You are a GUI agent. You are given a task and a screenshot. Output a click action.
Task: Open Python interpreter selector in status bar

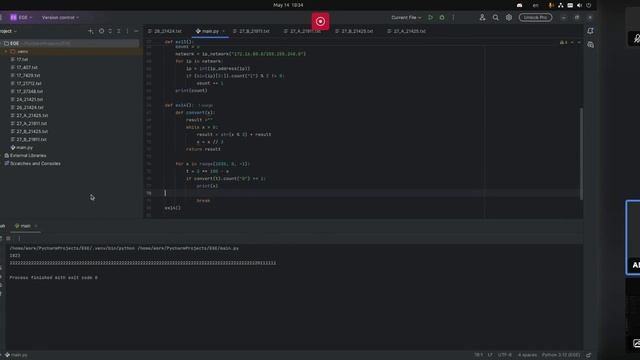pyautogui.click(x=561, y=355)
